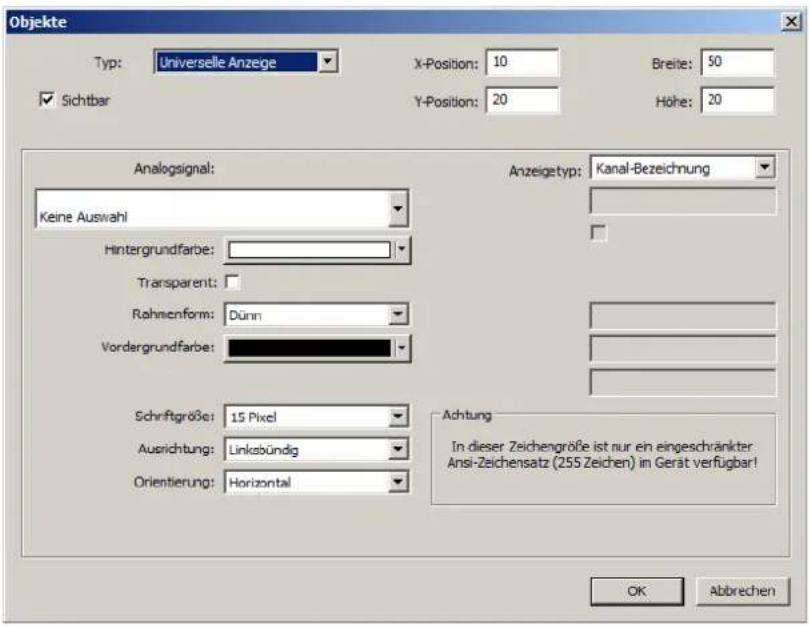809x626 pixels.
Task: Click the Breite input field
Action: (737, 62)
